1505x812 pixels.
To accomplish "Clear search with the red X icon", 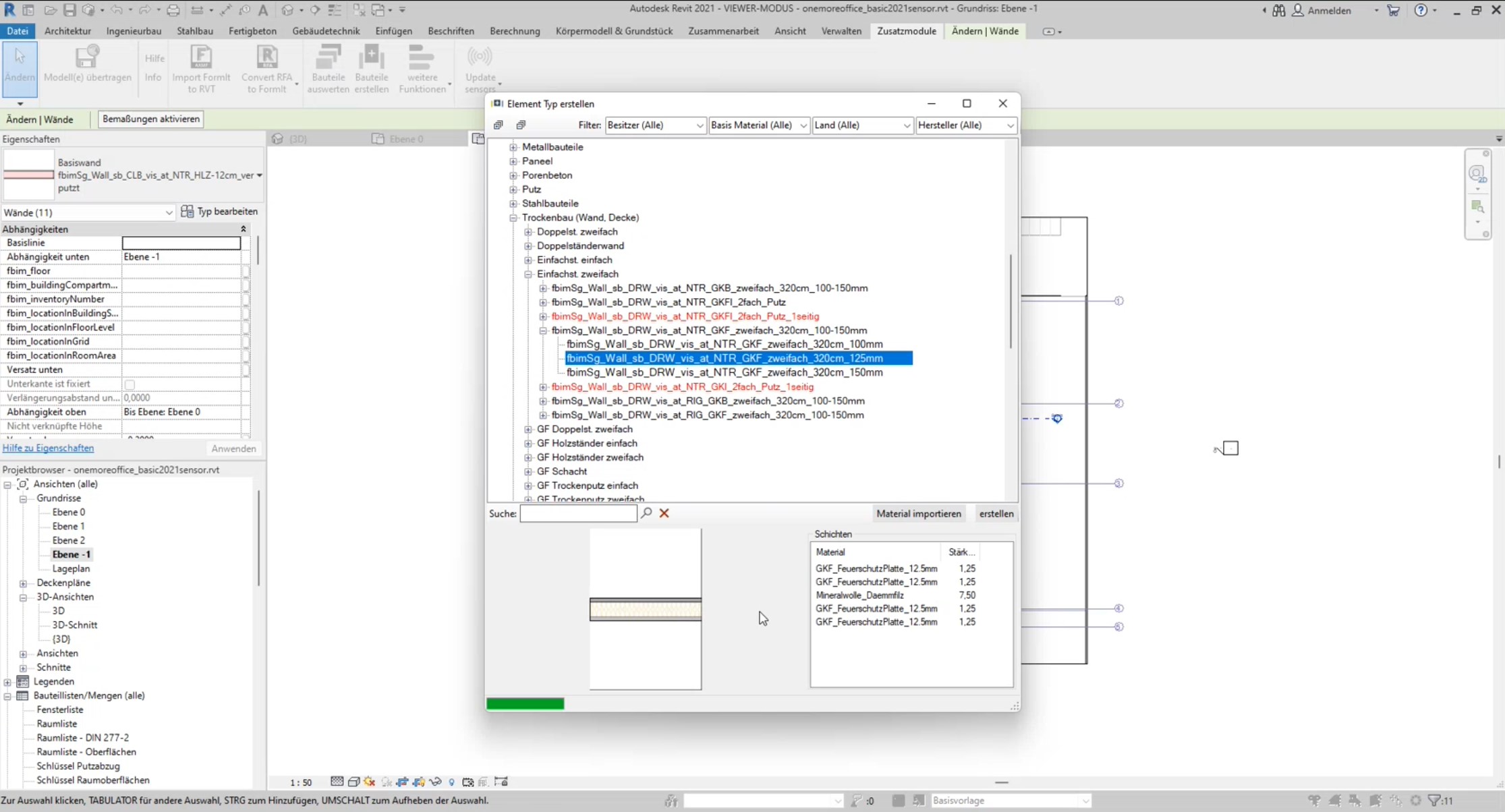I will point(664,513).
